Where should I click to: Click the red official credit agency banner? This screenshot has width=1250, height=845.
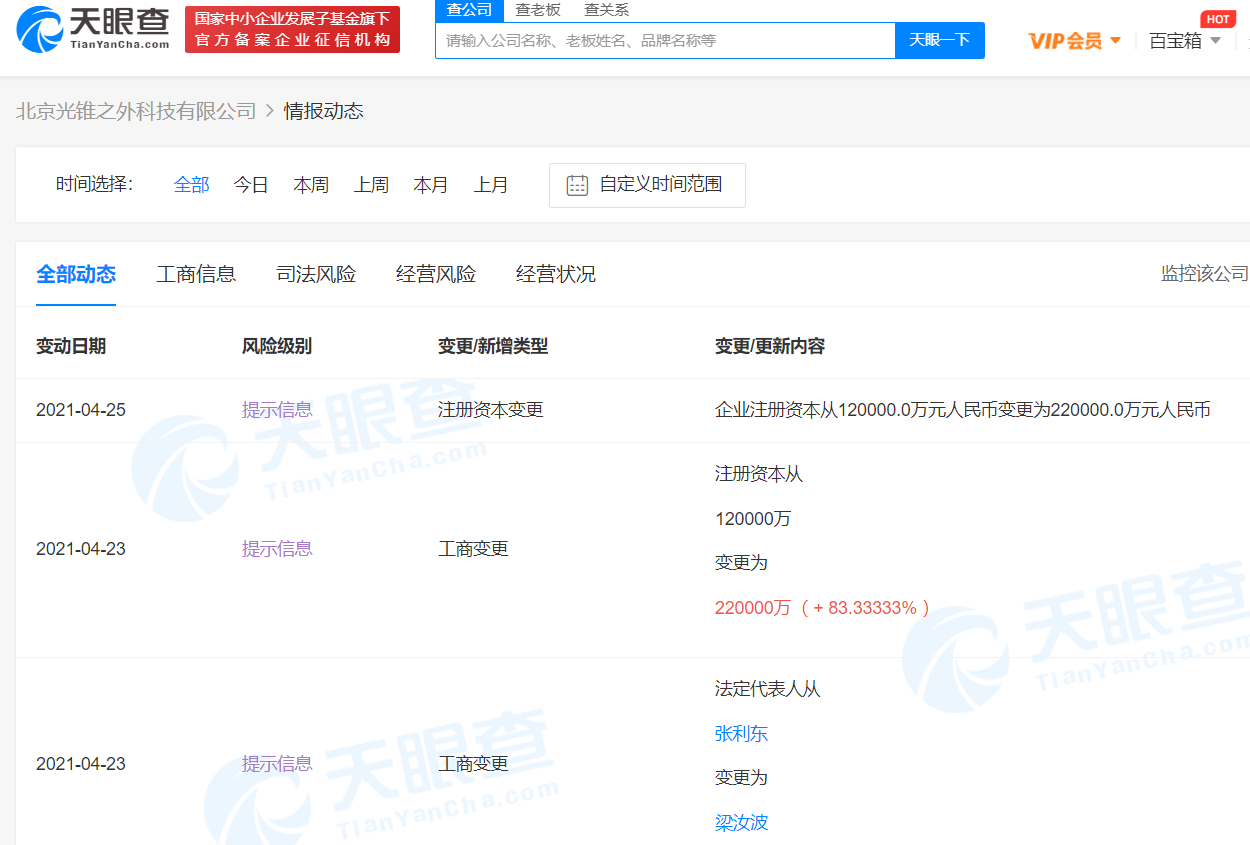pos(292,29)
